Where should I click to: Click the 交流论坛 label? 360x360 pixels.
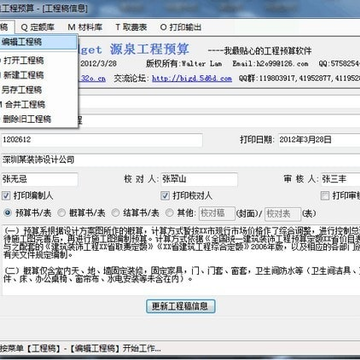[x=132, y=79]
